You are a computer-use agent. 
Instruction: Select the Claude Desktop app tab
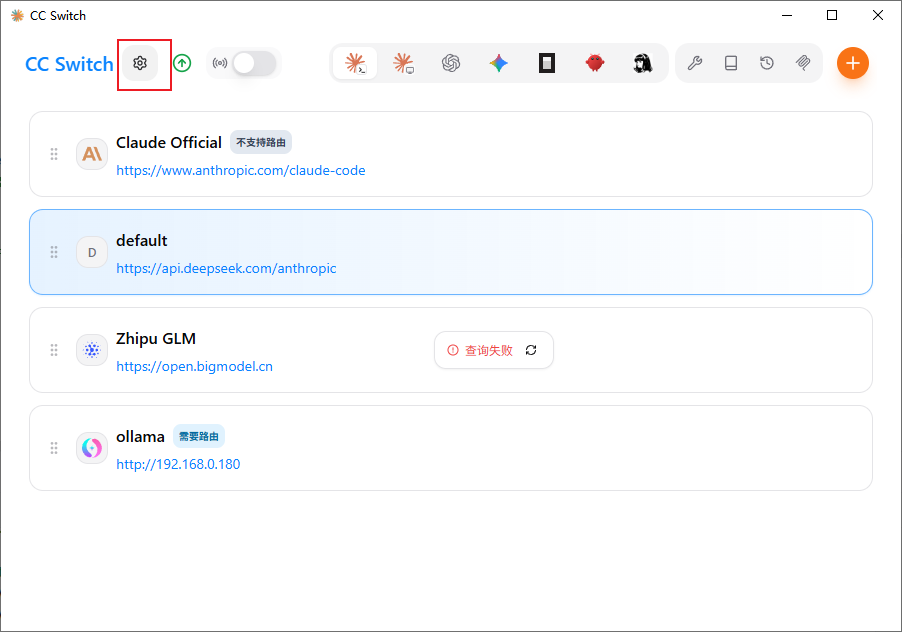[x=403, y=63]
